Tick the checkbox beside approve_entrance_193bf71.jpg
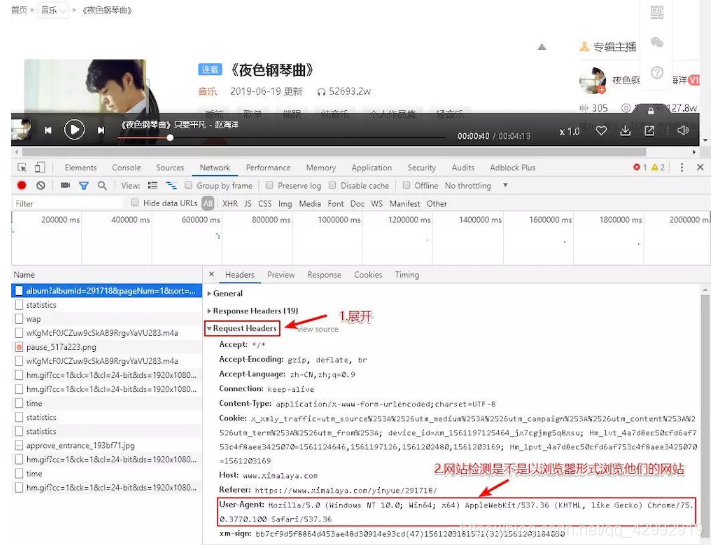This screenshot has height=548, width=713. point(19,445)
